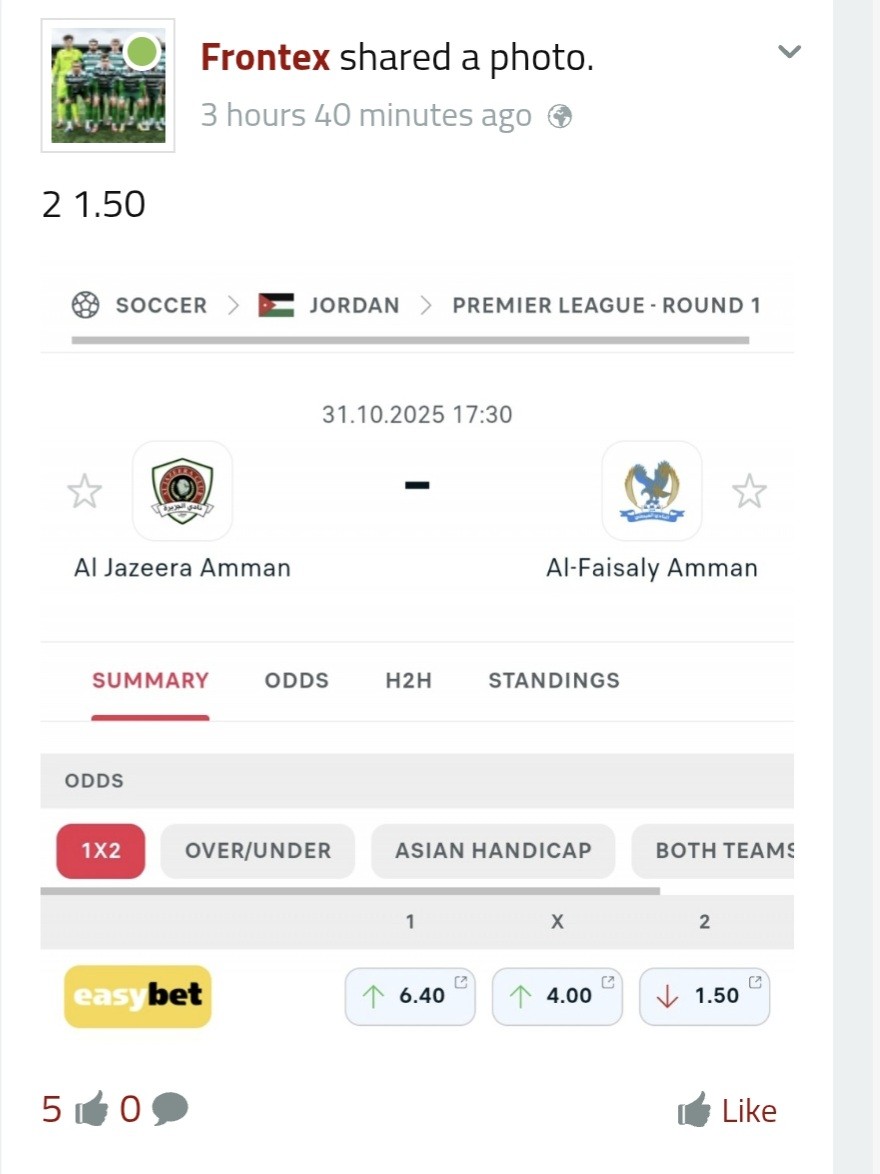The height and width of the screenshot is (1174, 880).
Task: Switch to the H2H tab
Action: pos(408,681)
